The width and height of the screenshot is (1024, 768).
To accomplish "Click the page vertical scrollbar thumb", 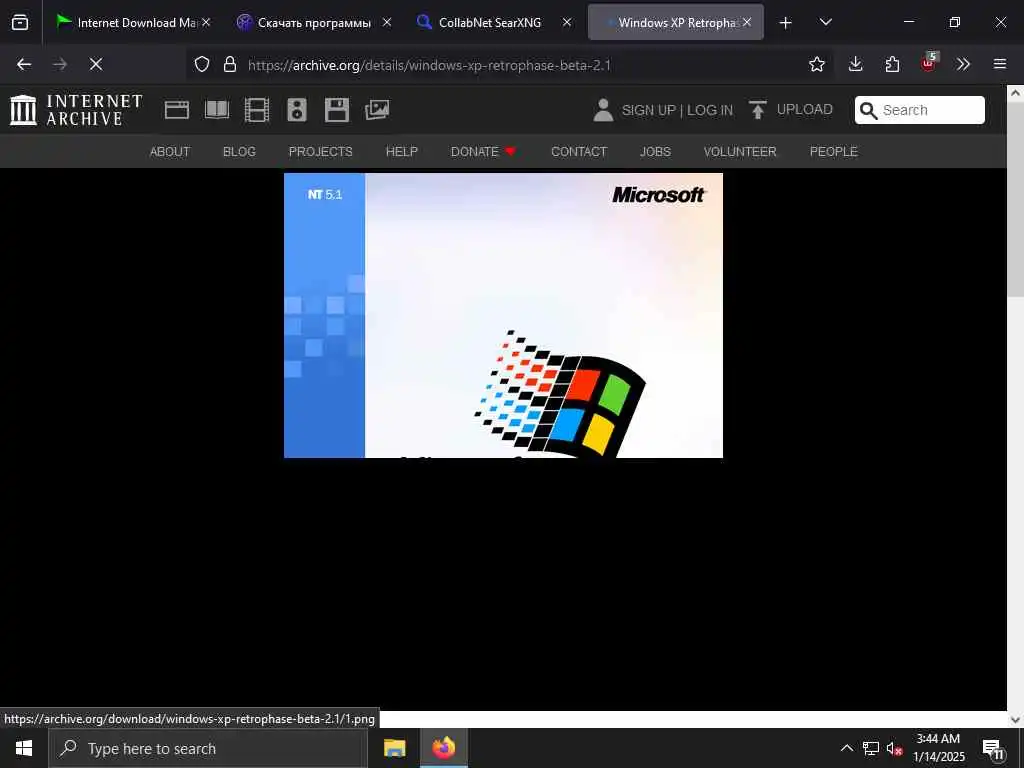I will (x=1015, y=199).
